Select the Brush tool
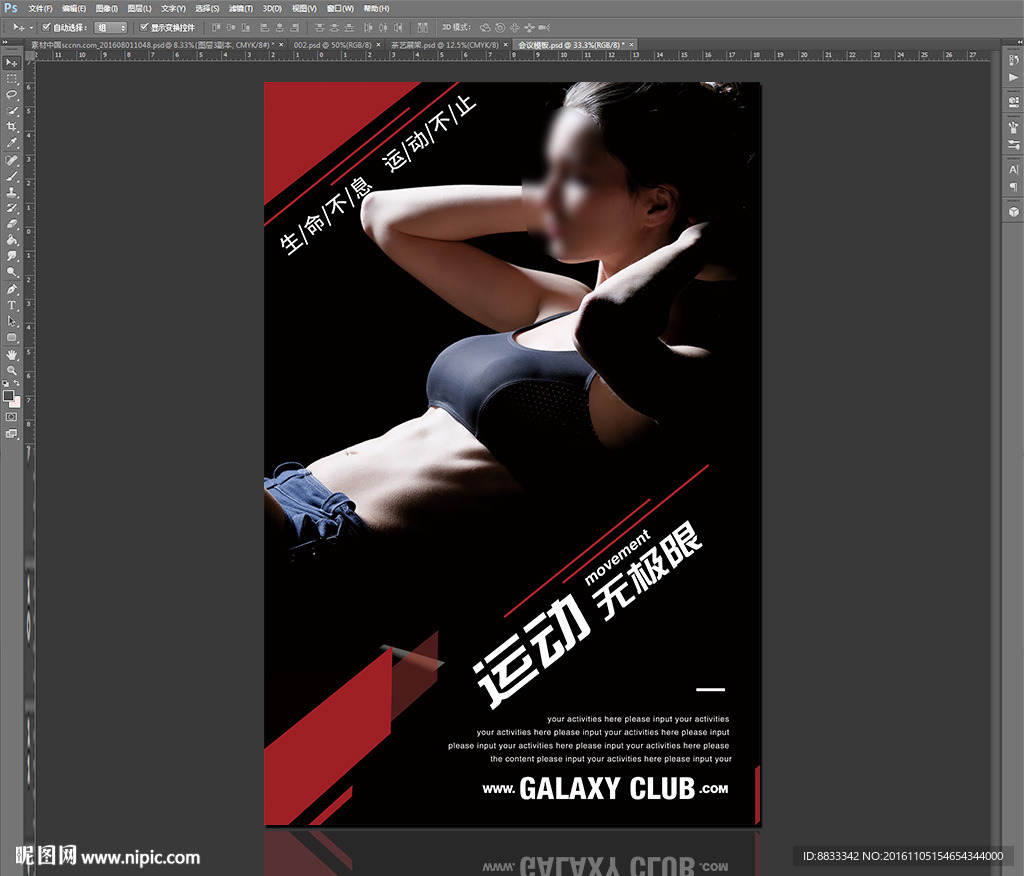 [12, 176]
